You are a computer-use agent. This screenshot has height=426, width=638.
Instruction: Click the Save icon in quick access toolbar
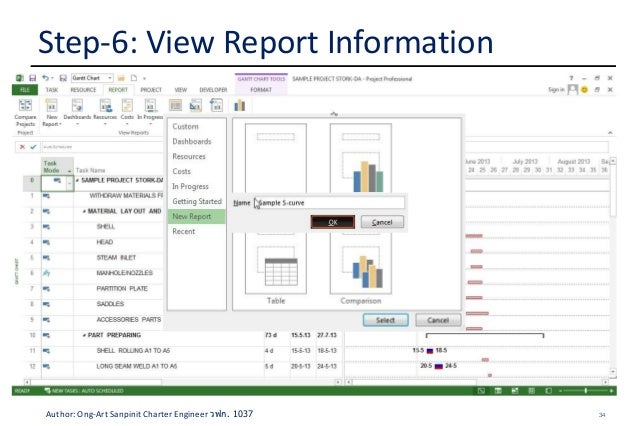pyautogui.click(x=33, y=78)
